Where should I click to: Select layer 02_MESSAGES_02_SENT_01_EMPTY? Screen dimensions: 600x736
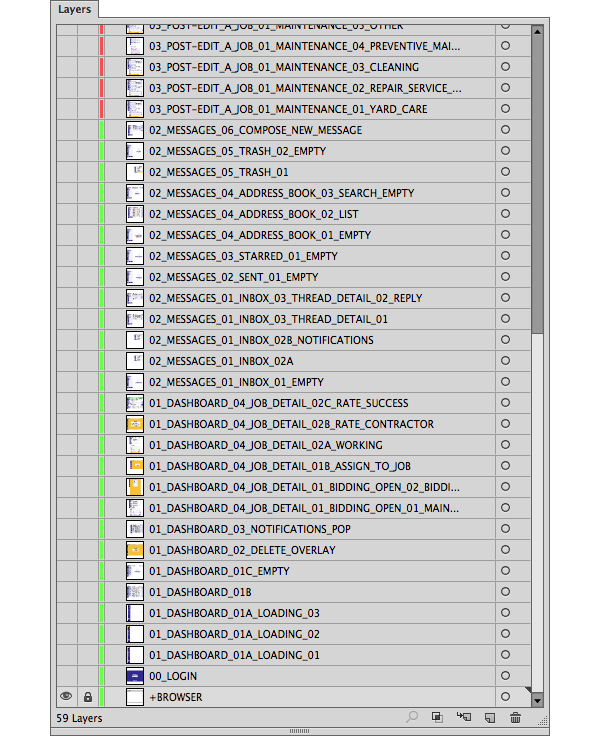pos(233,277)
